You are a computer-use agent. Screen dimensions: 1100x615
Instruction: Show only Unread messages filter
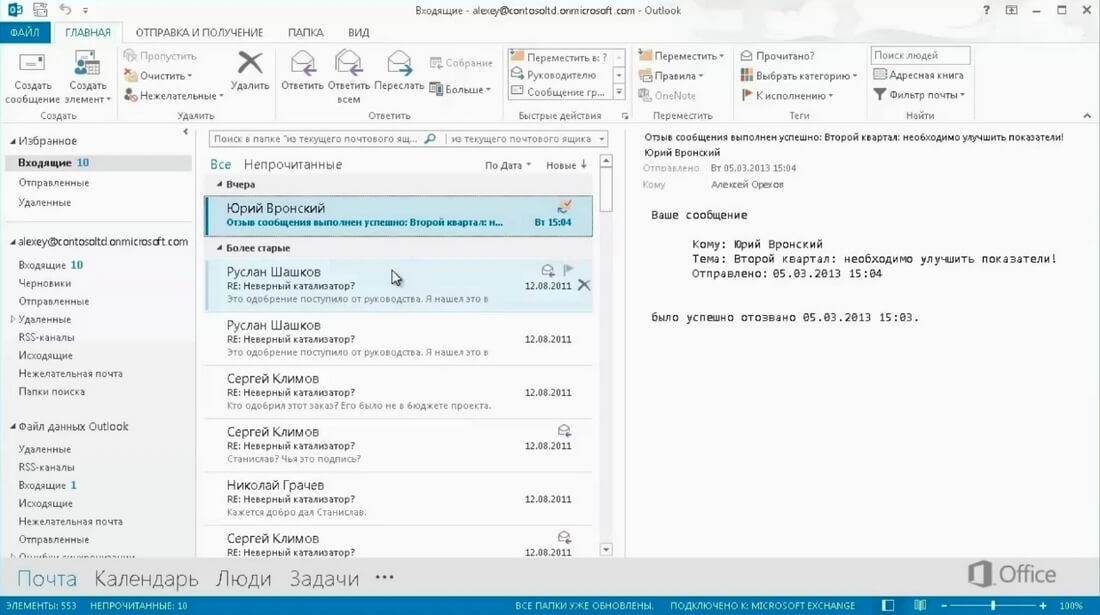292,165
